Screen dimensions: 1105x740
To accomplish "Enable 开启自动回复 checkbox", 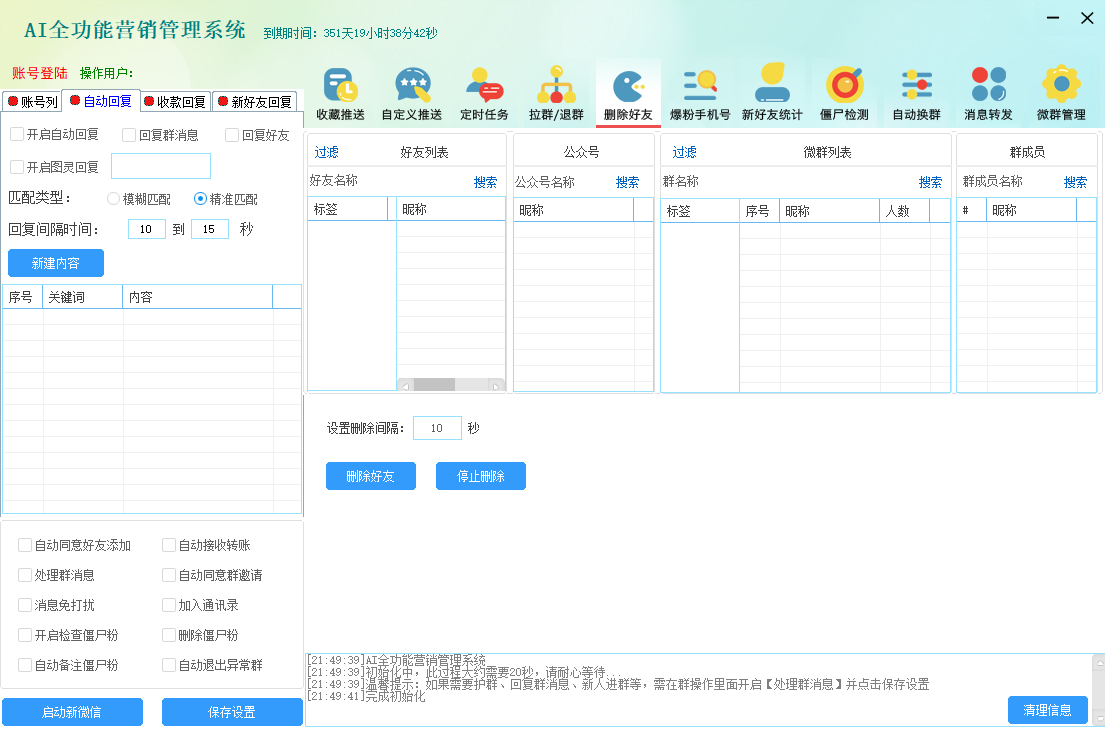I will pyautogui.click(x=17, y=135).
